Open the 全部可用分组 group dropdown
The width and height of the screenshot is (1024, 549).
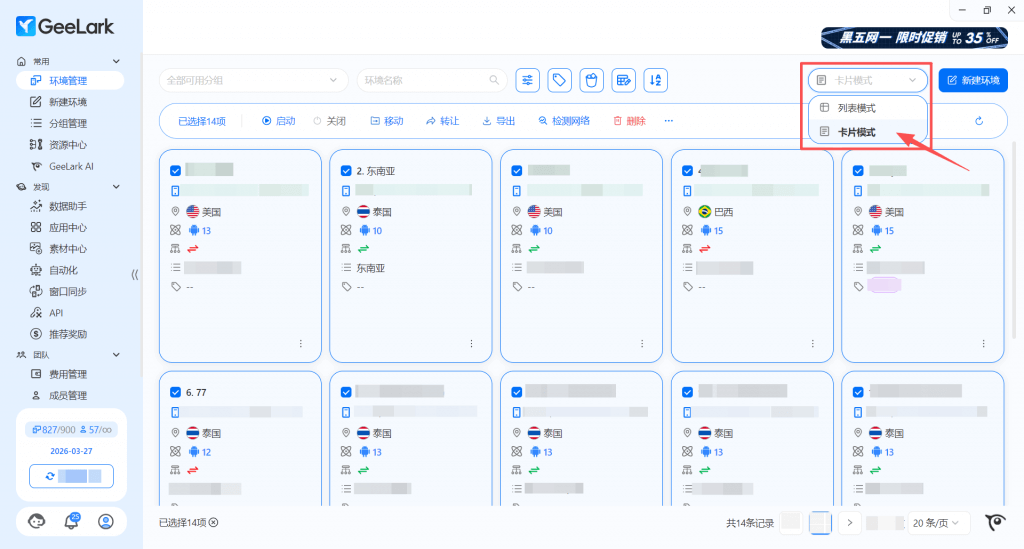click(x=253, y=80)
